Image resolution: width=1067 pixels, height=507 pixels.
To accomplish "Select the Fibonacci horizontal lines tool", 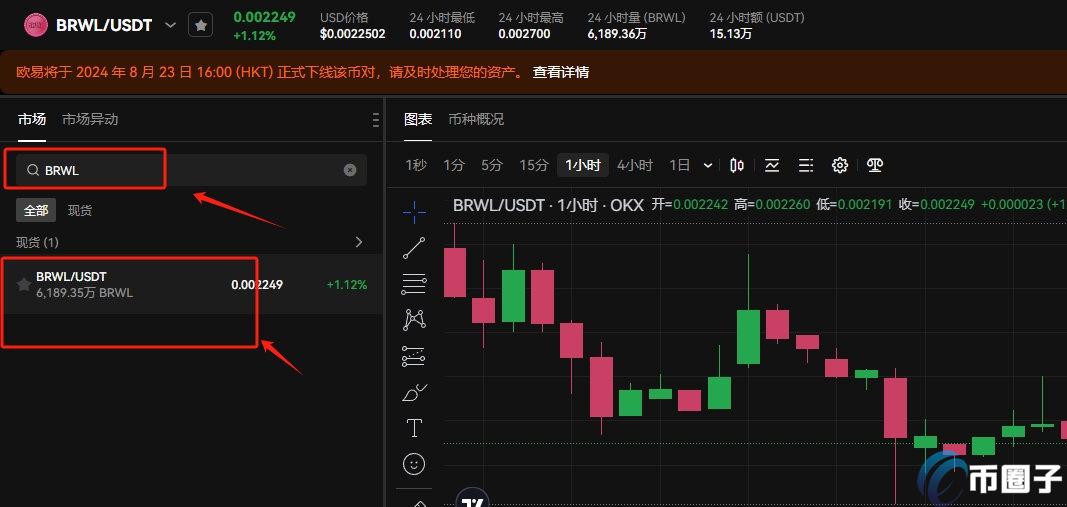I will point(414,284).
